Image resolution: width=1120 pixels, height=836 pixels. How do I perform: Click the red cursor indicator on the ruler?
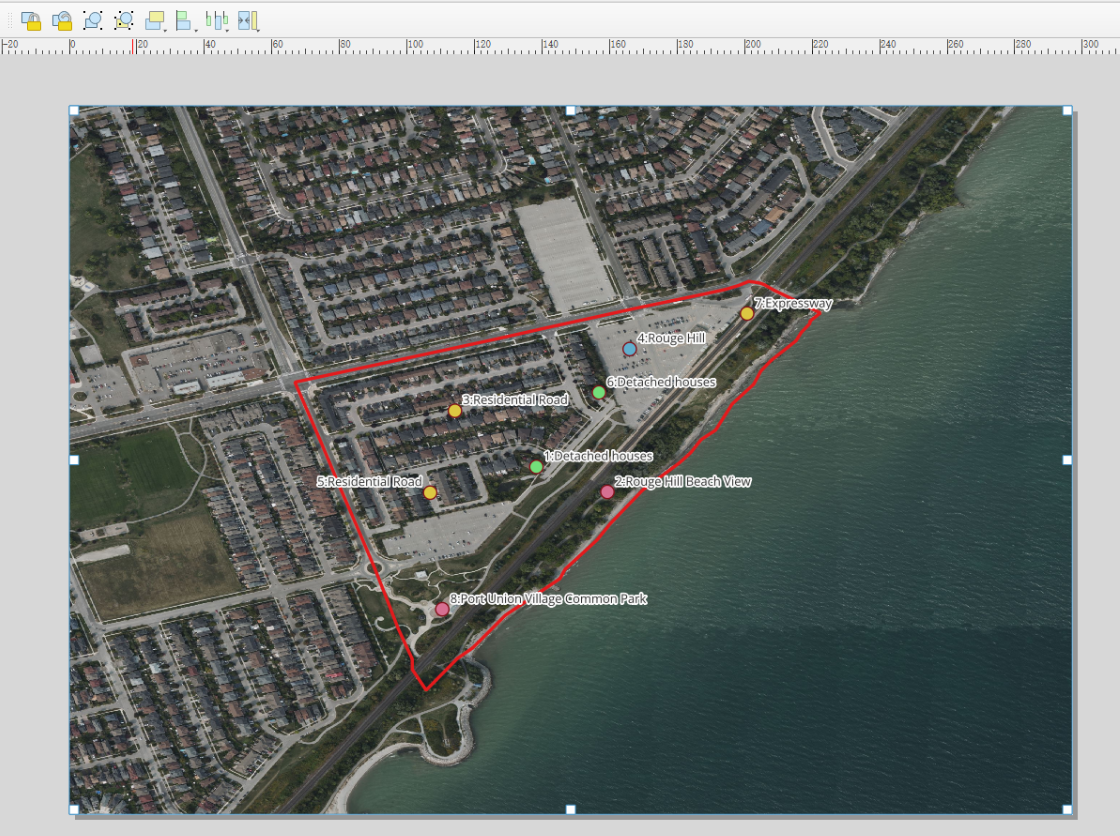tap(134, 46)
